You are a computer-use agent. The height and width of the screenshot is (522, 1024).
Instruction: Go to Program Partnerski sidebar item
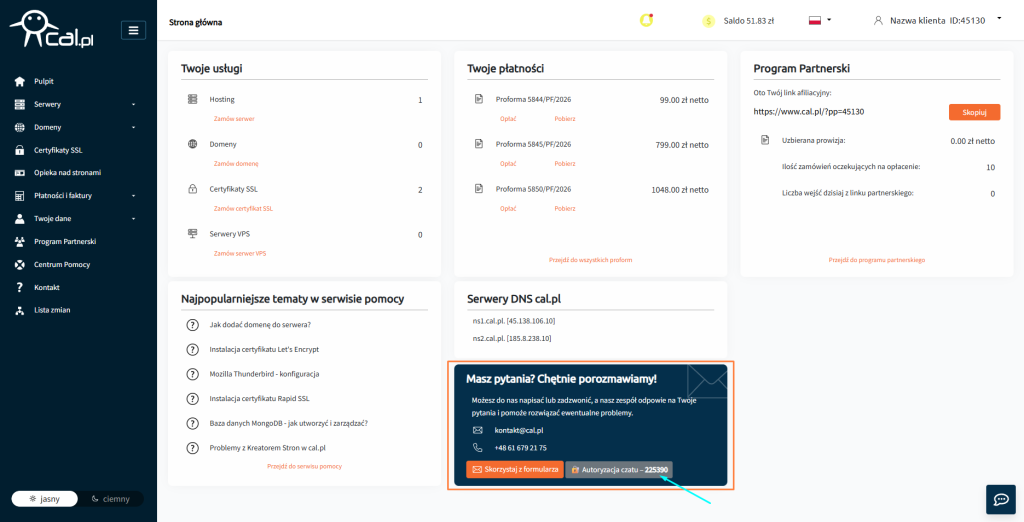tap(64, 241)
